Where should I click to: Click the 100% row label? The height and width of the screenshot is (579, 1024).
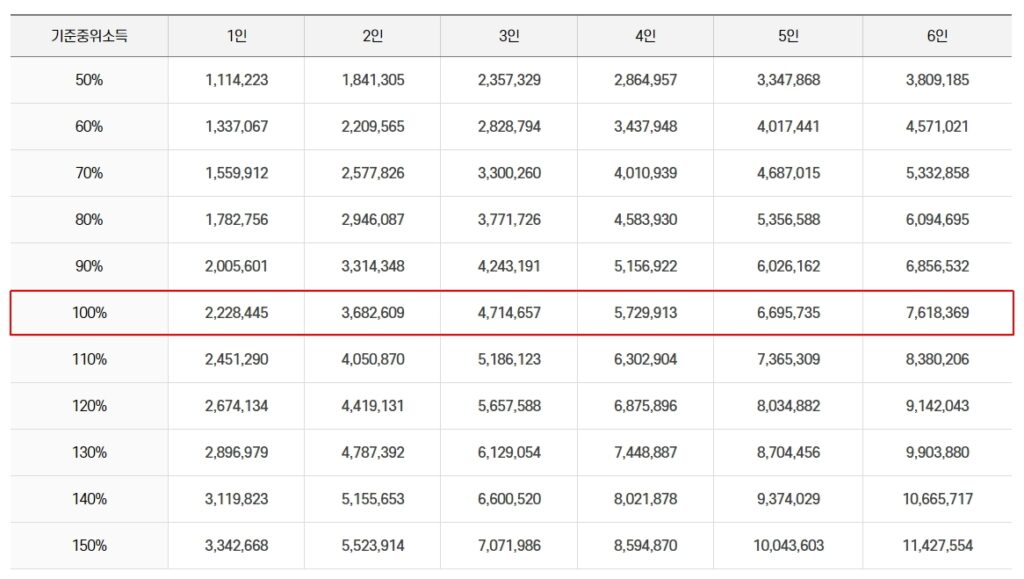pos(89,313)
